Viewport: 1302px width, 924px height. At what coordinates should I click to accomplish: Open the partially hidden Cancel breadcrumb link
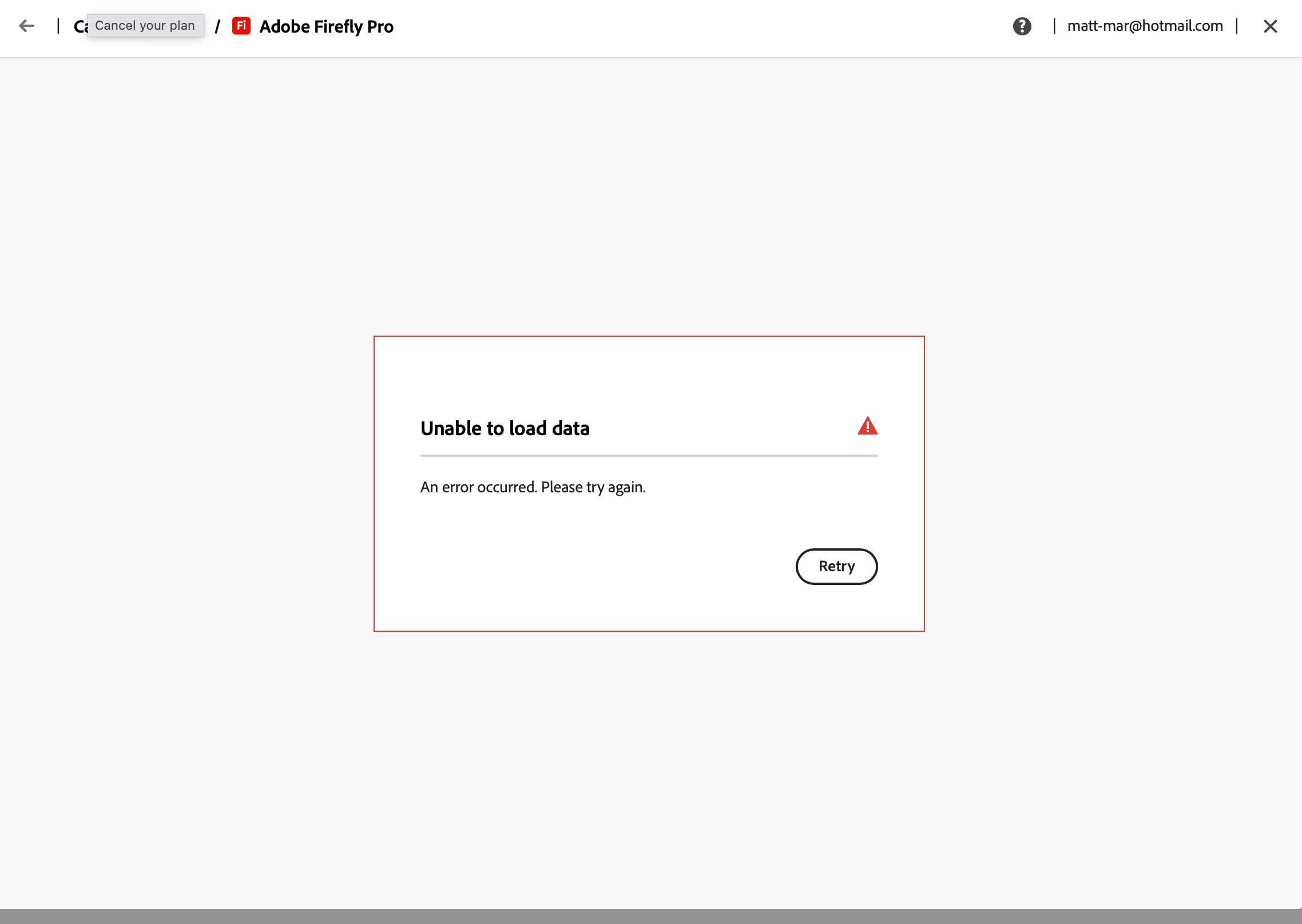(x=80, y=27)
